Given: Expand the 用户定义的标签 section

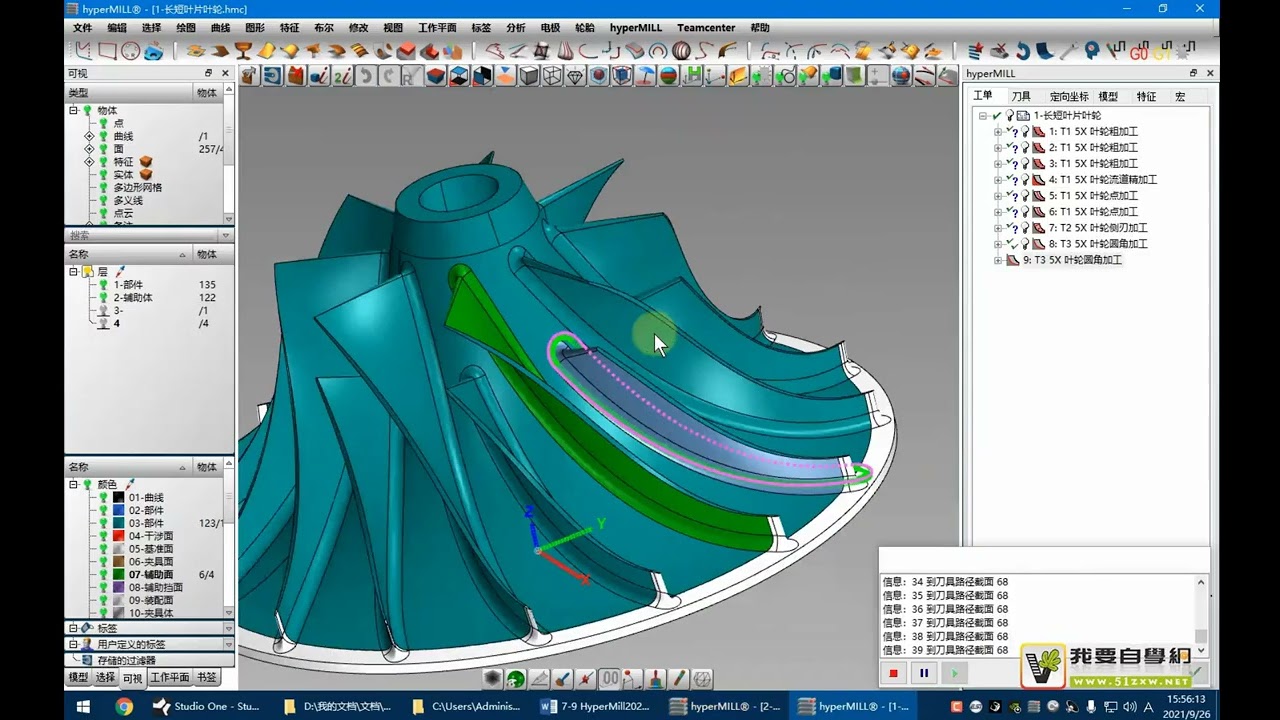Looking at the screenshot, I should pos(73,645).
